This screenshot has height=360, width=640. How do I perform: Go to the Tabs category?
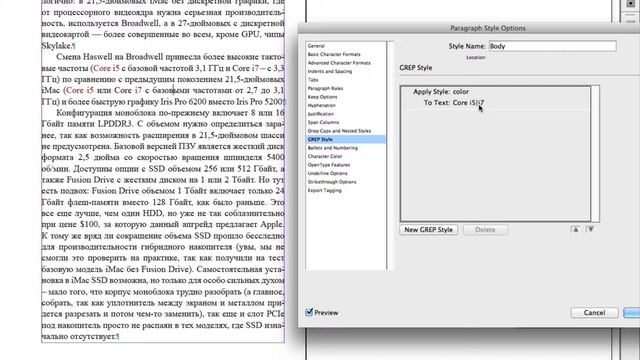(x=313, y=80)
